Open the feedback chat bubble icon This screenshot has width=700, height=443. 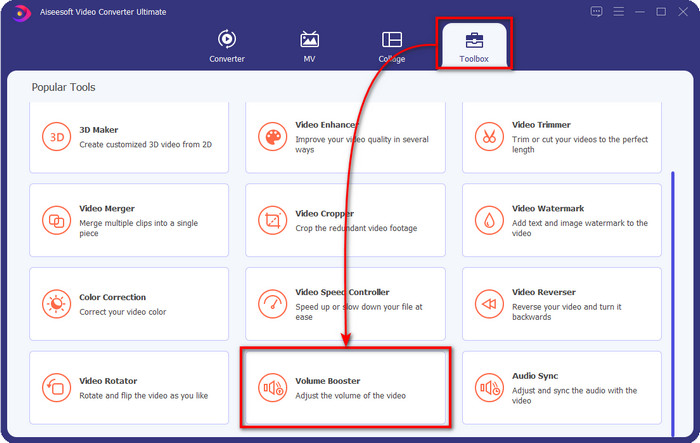(596, 12)
